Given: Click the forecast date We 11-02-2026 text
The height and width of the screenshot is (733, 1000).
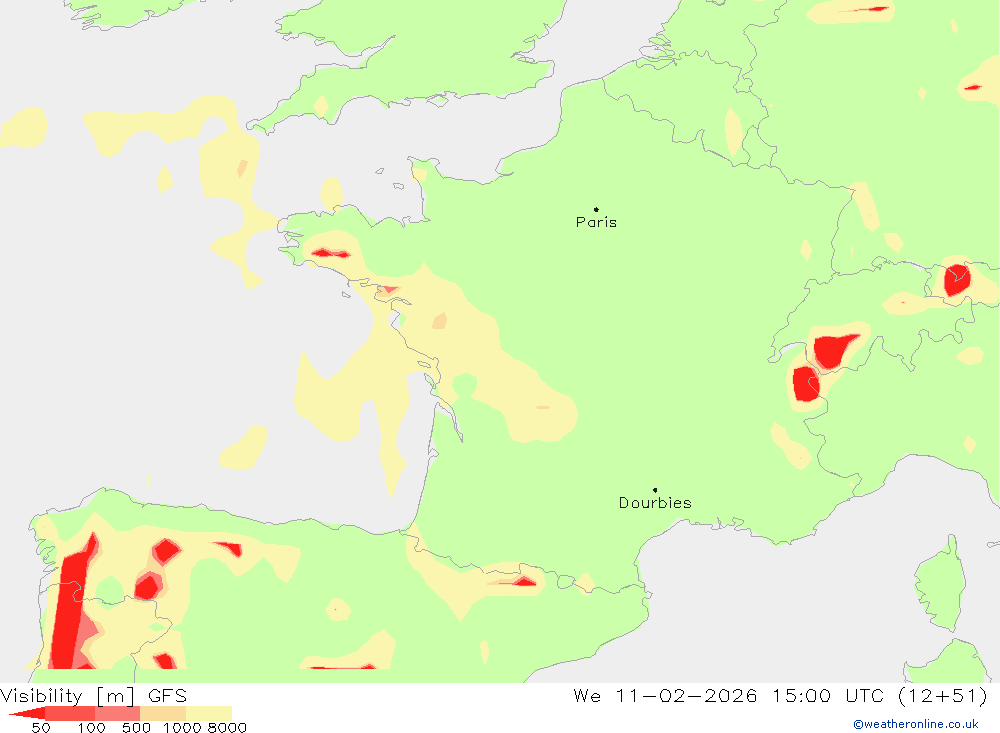Looking at the screenshot, I should pos(665,695).
